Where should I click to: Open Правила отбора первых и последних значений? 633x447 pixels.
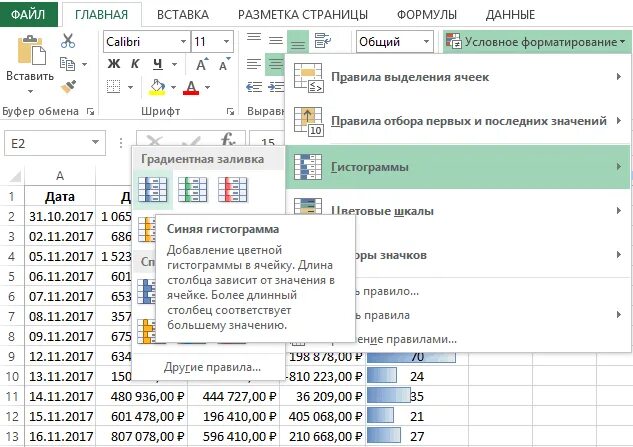[458, 120]
